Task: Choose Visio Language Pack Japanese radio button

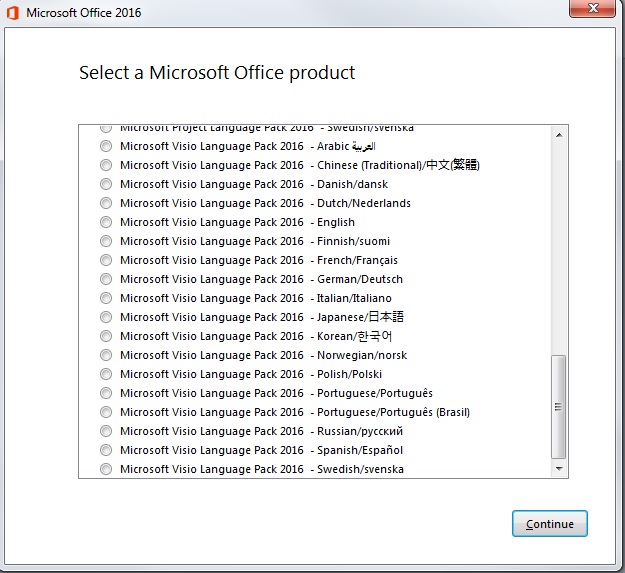Action: pos(106,317)
